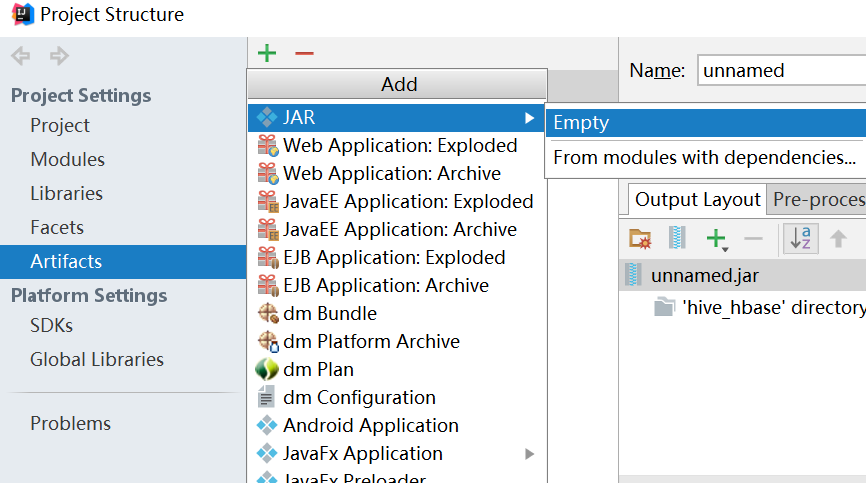Select JavaFx Preloader artifact type
The image size is (866, 483).
pos(396,476)
